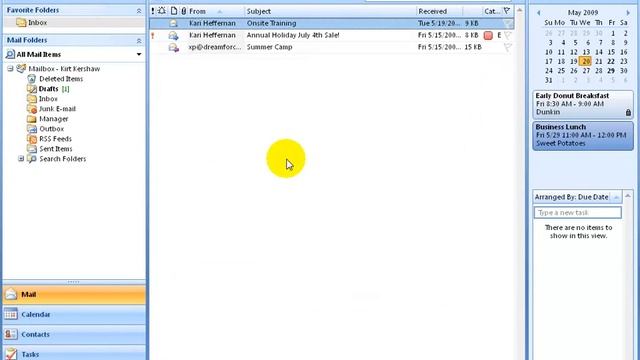Open the Search Folders icon

tap(32, 159)
